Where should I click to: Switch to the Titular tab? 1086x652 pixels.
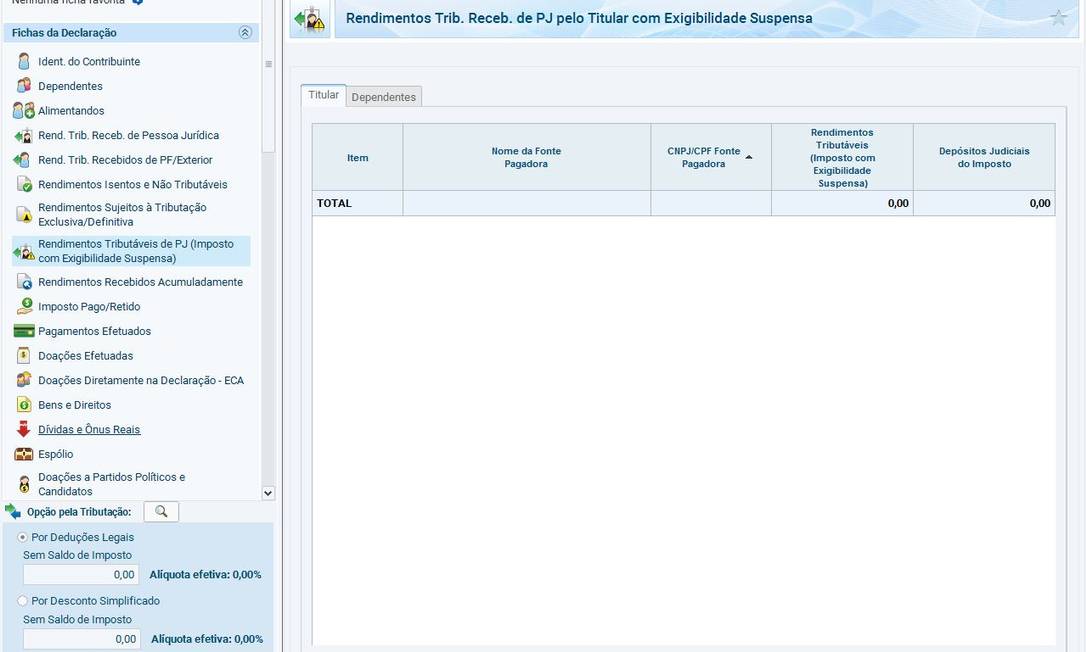[323, 95]
